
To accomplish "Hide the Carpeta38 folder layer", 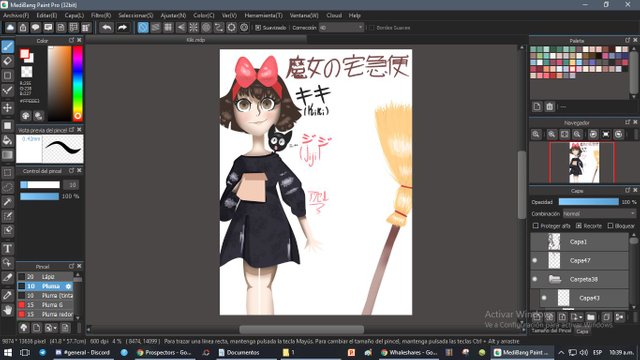I will click(x=535, y=279).
